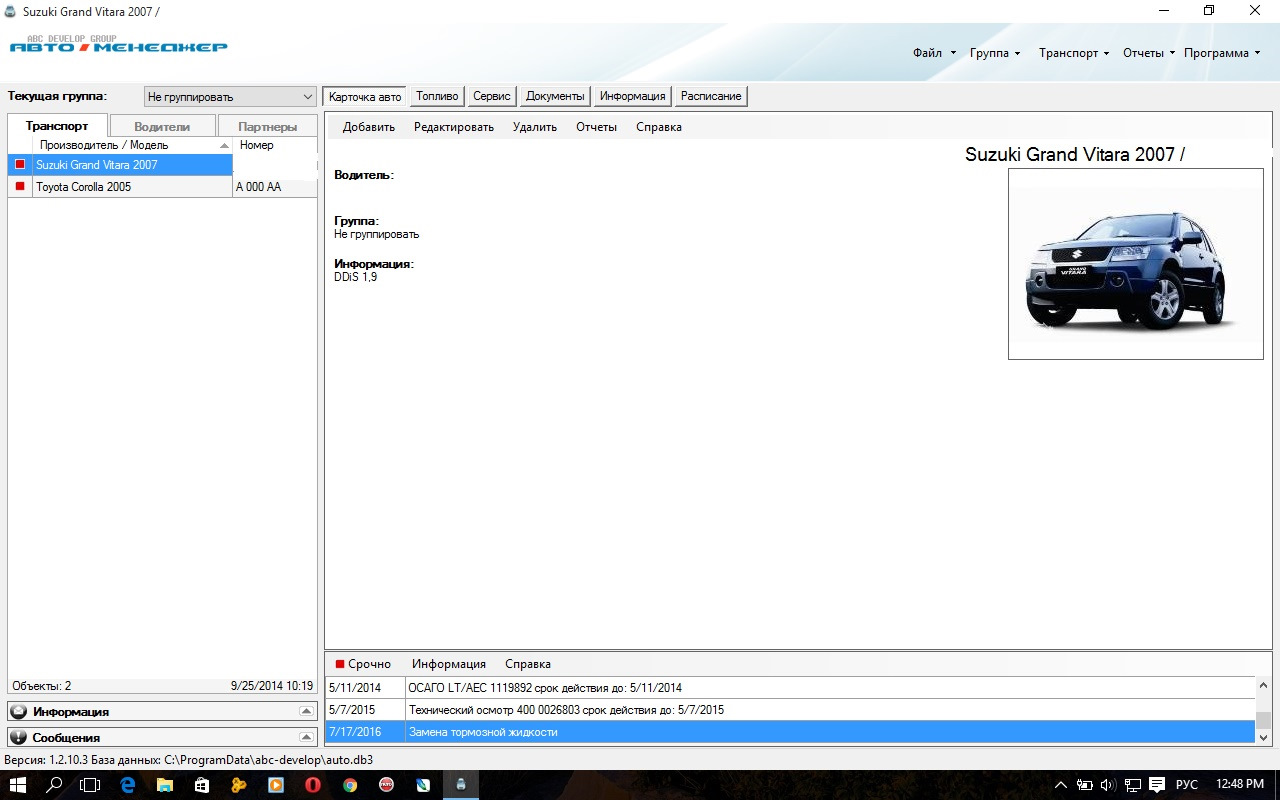Click the reminders list scroll-up arrow
Image resolution: width=1280 pixels, height=800 pixels.
point(1263,686)
